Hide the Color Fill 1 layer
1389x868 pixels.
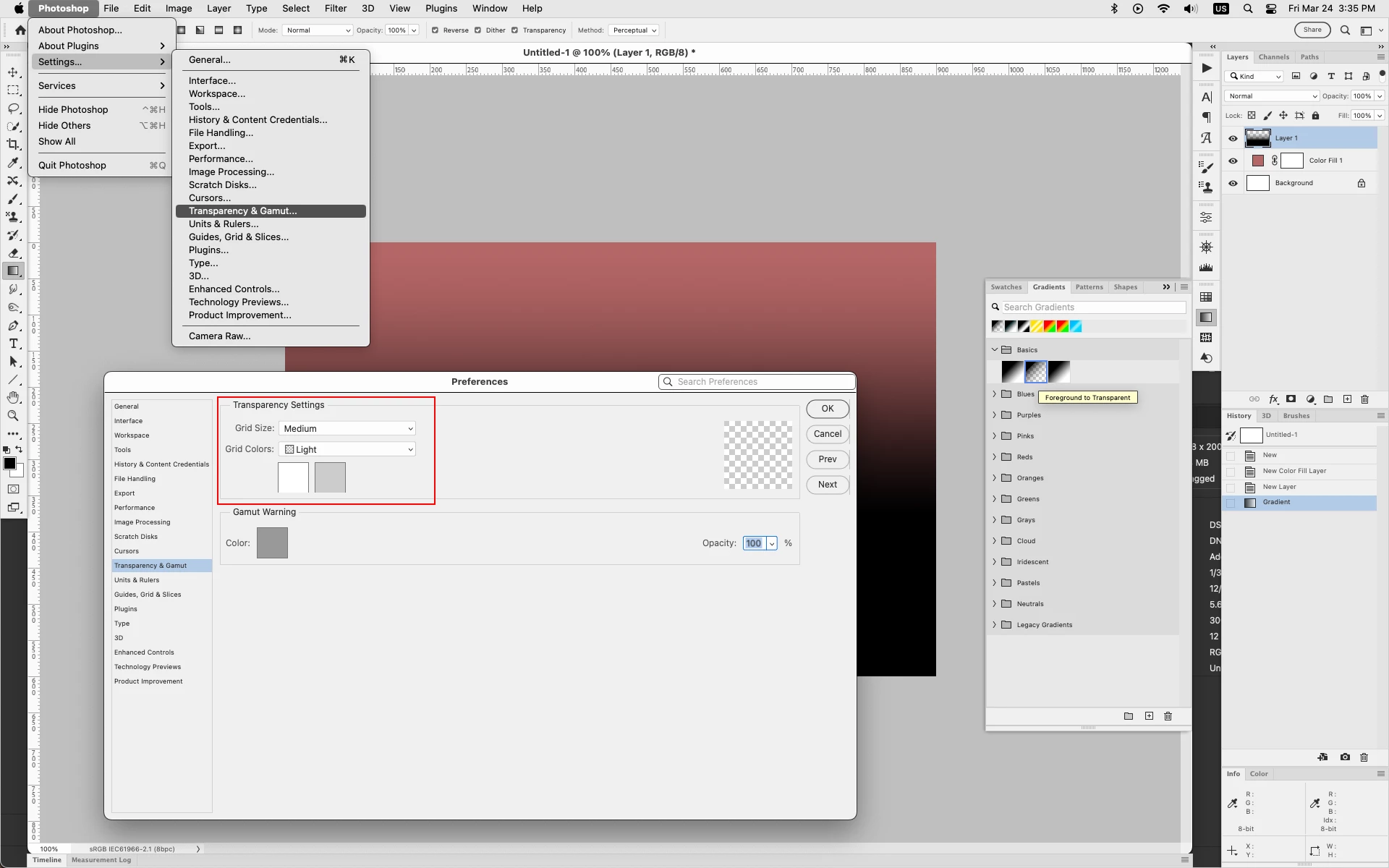[x=1233, y=161]
